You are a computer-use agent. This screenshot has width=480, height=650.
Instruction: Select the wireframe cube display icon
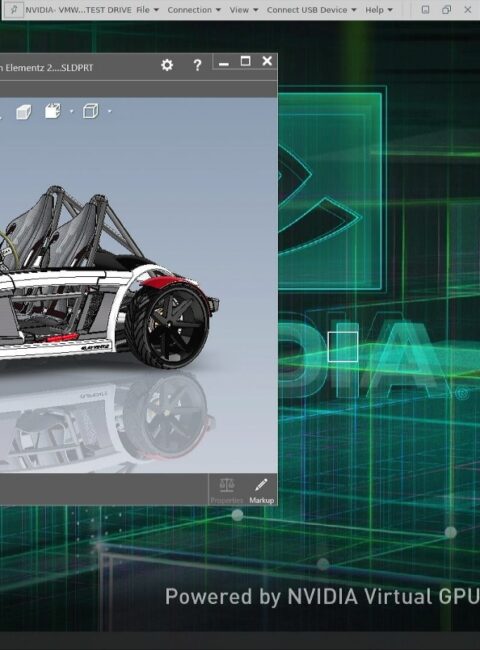90,111
